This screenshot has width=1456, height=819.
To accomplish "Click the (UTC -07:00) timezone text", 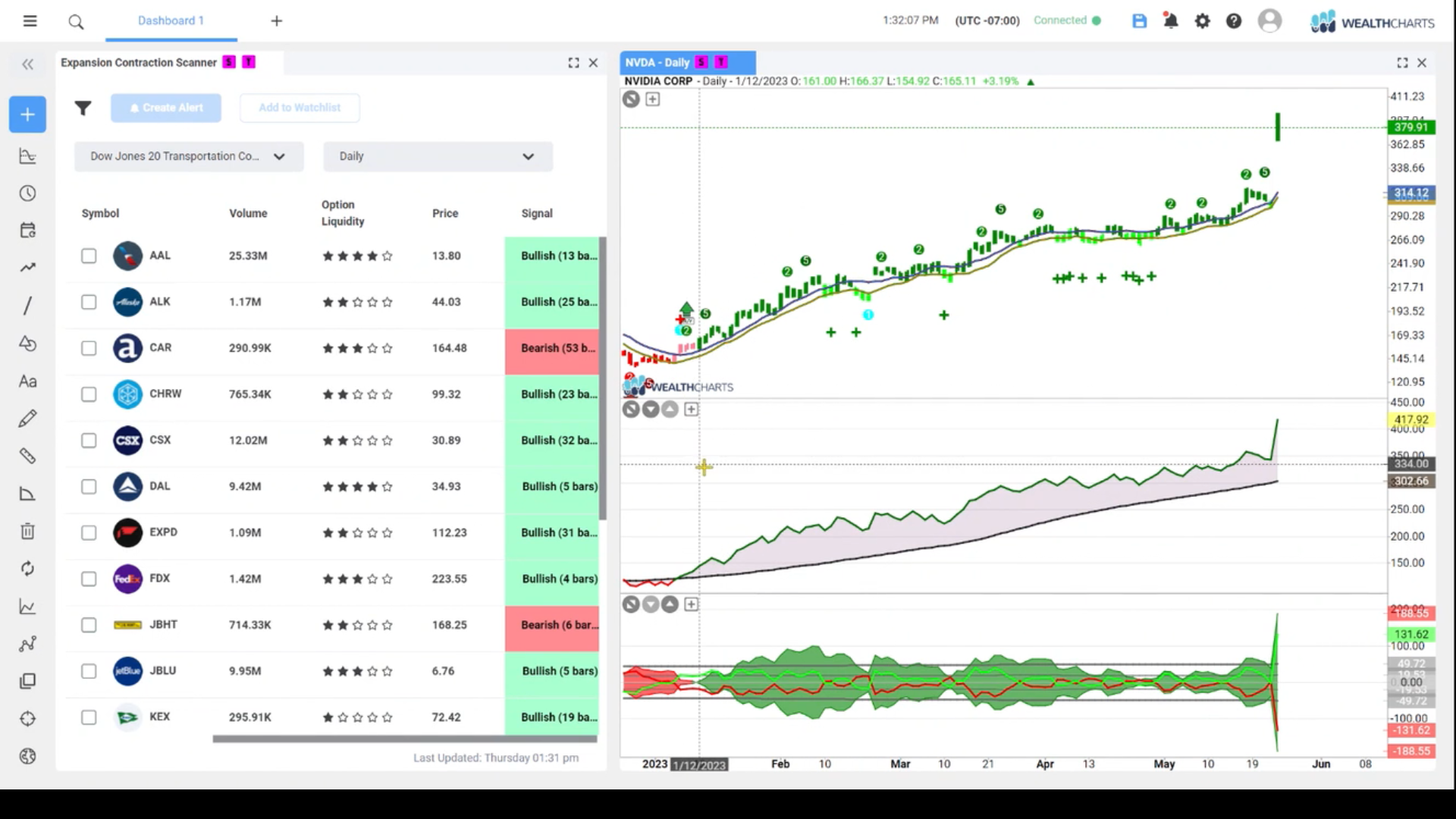I will coord(987,20).
